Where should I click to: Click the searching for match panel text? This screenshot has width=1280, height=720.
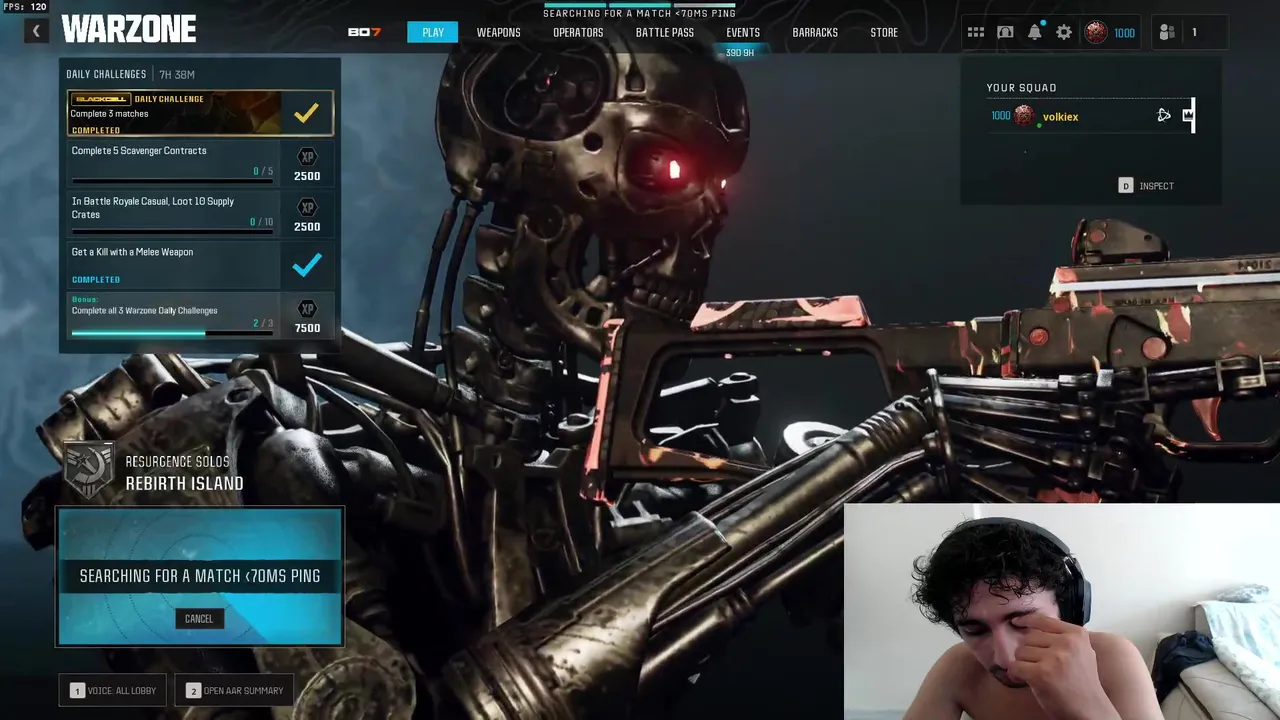point(200,576)
